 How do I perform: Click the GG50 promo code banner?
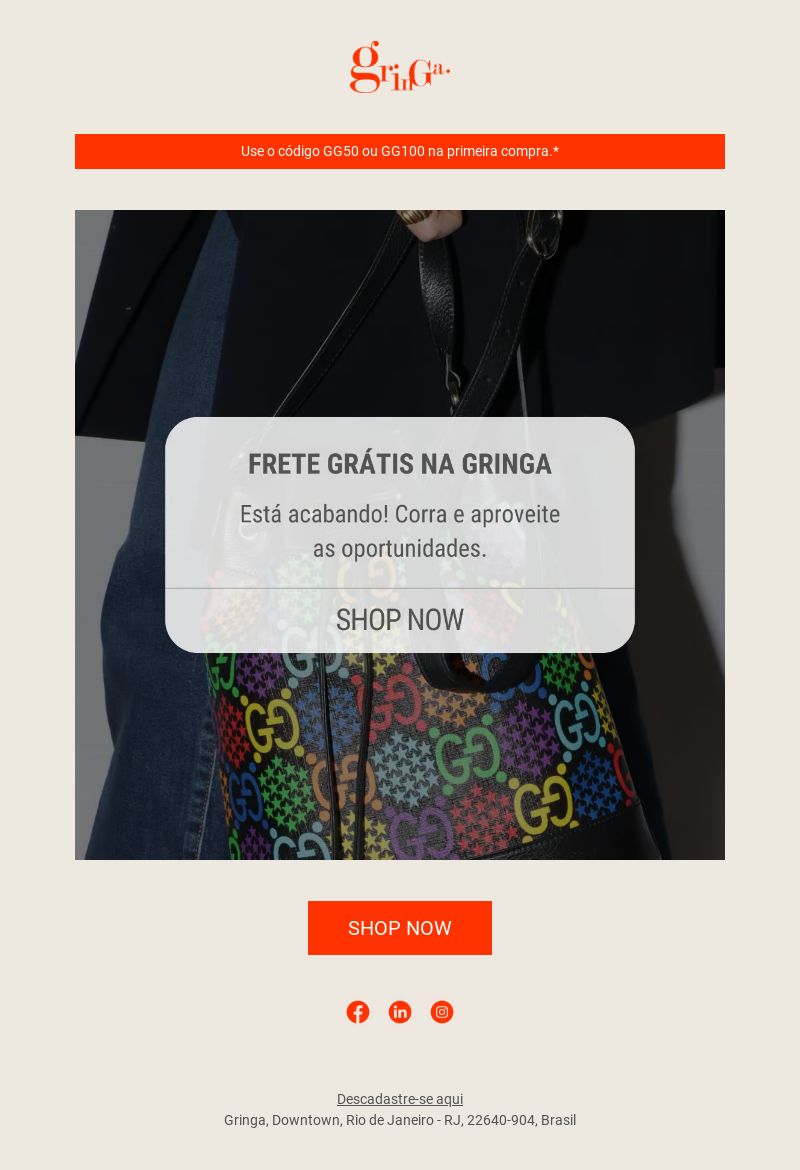(400, 151)
